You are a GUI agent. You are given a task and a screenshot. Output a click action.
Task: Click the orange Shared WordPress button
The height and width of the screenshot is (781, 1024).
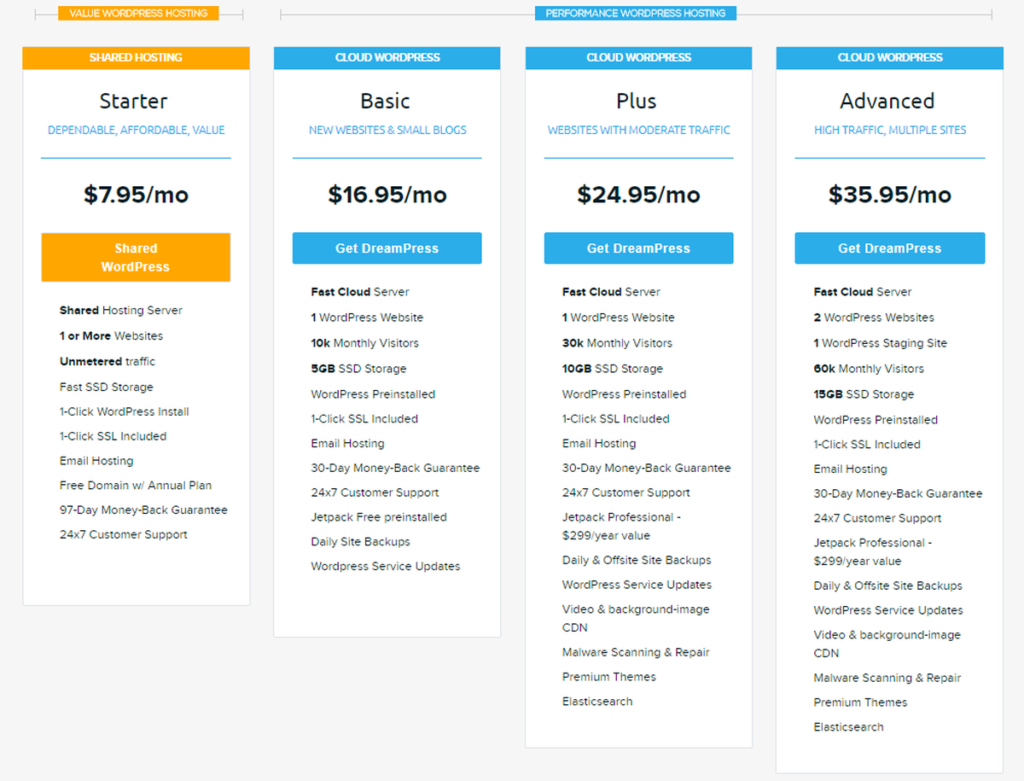coord(136,257)
